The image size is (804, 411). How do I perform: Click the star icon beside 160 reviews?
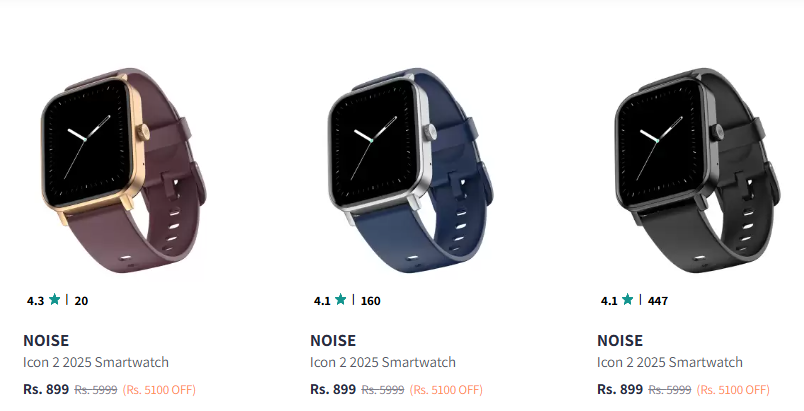pos(340,300)
